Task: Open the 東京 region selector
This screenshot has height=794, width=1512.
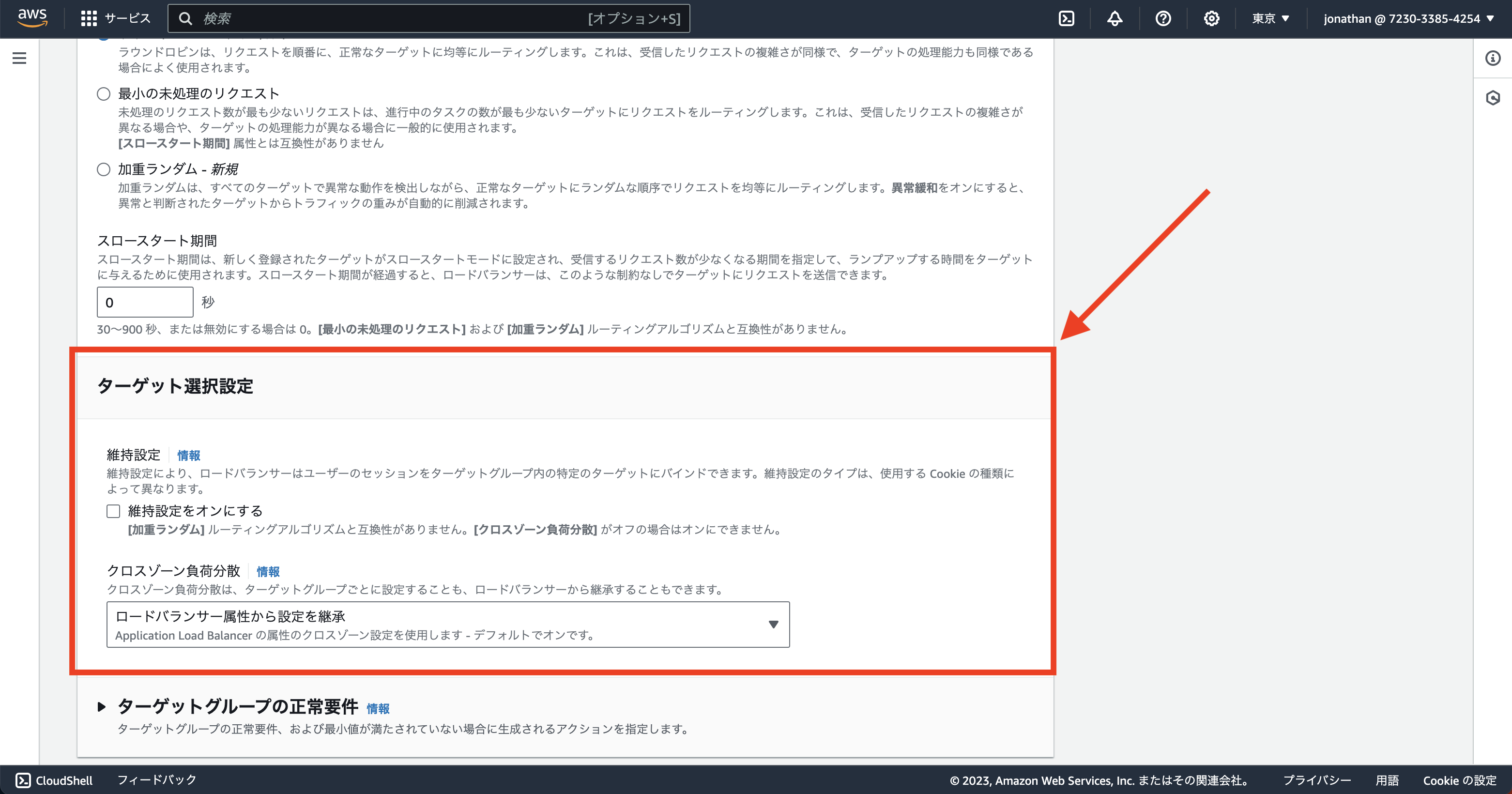Action: [x=1270, y=18]
